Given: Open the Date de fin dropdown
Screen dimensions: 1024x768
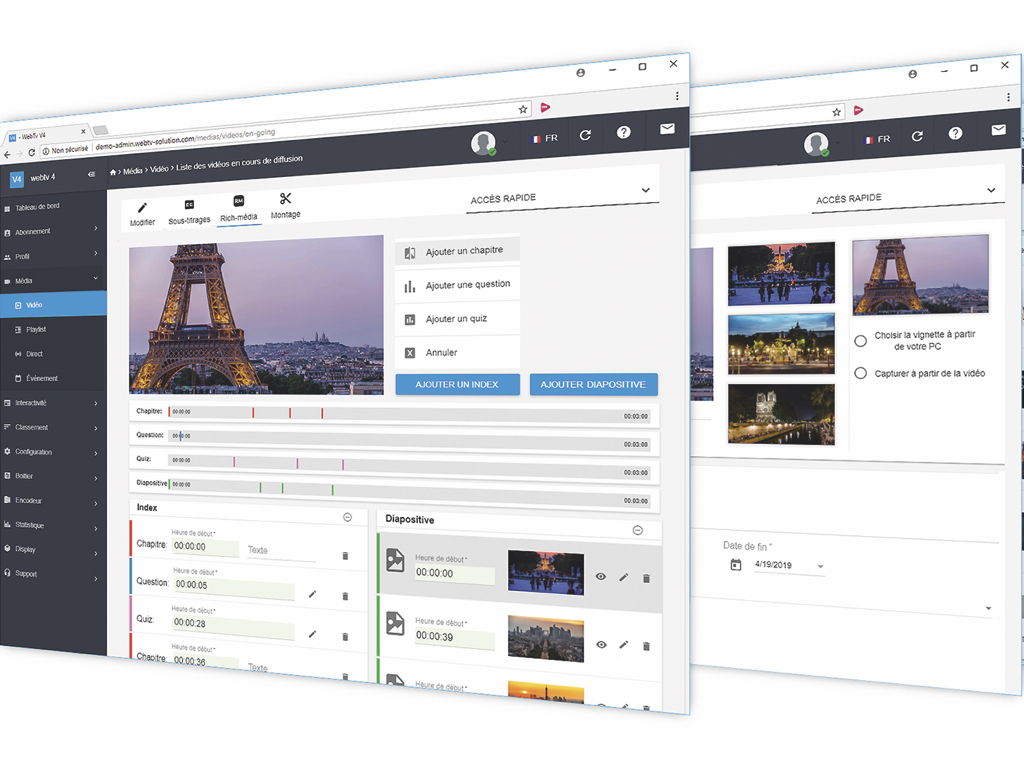Looking at the screenshot, I should click(x=821, y=567).
